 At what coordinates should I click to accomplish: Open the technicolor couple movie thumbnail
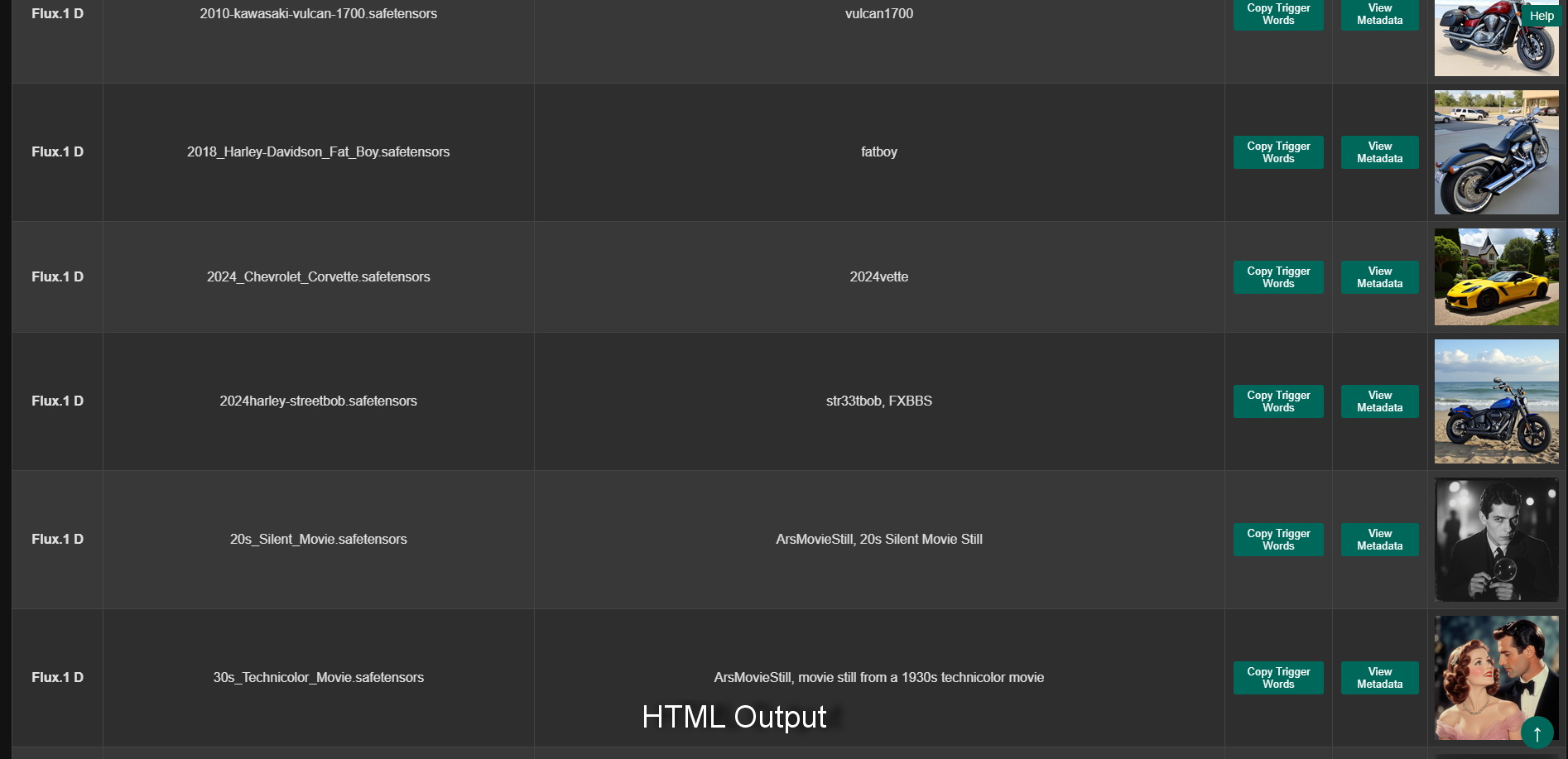(1496, 678)
